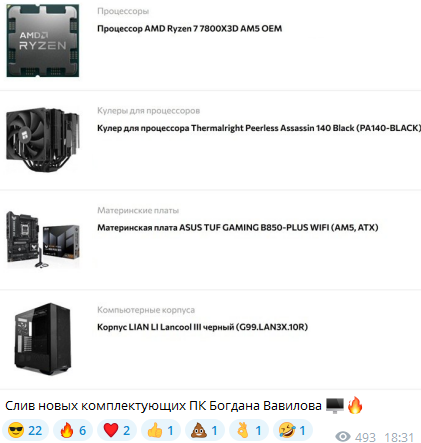Click the poop emoji reaction
The image size is (421, 443).
point(205,430)
